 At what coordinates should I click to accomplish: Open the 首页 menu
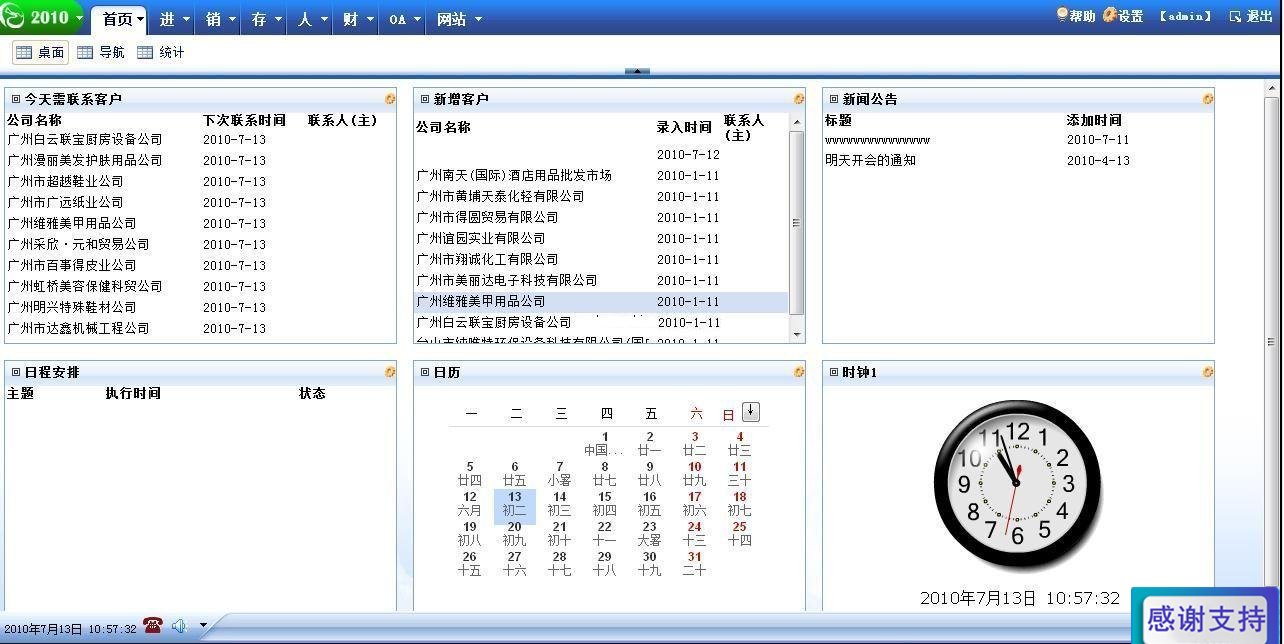click(x=121, y=19)
